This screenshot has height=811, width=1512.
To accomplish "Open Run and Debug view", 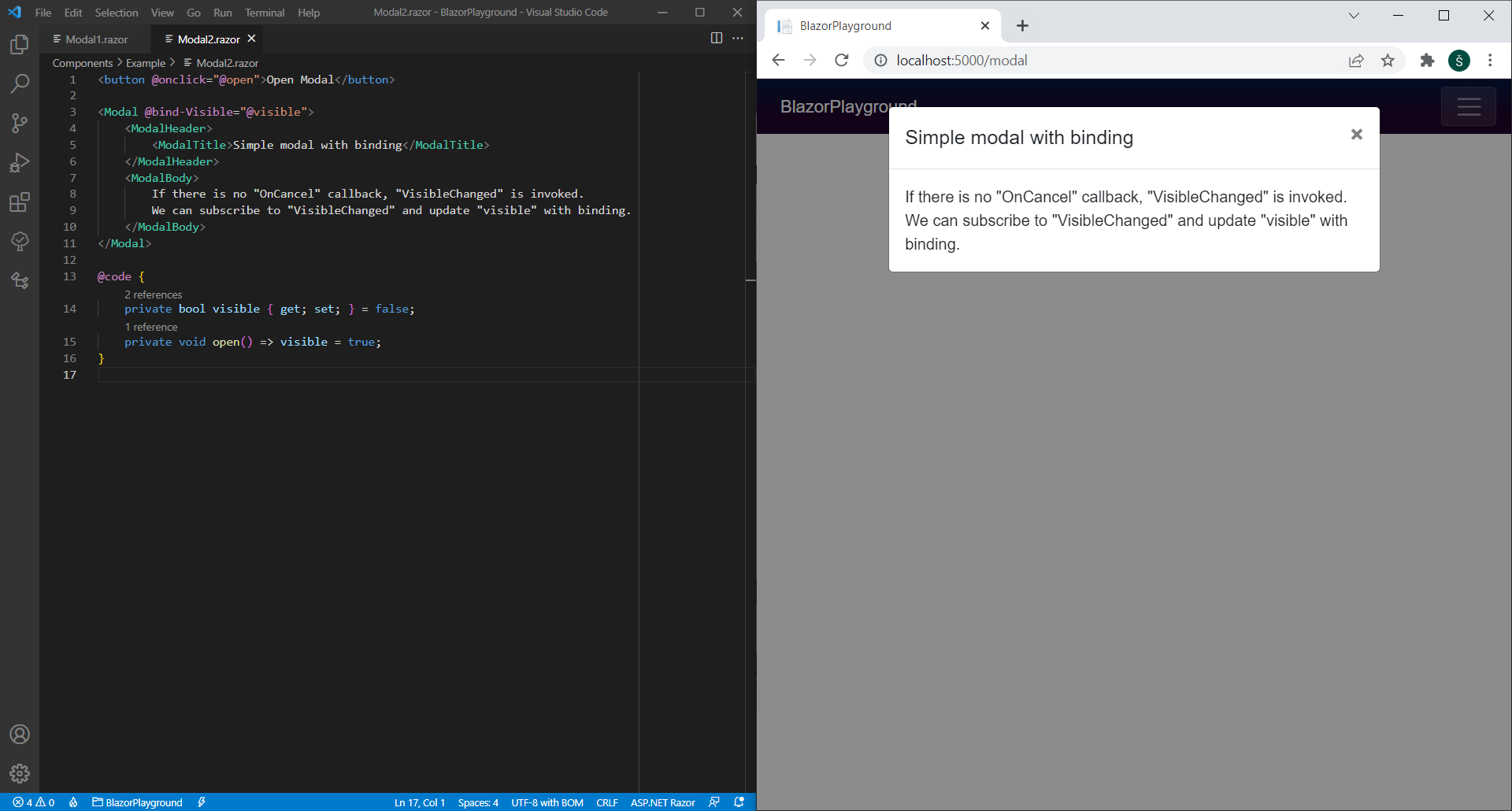I will (20, 162).
